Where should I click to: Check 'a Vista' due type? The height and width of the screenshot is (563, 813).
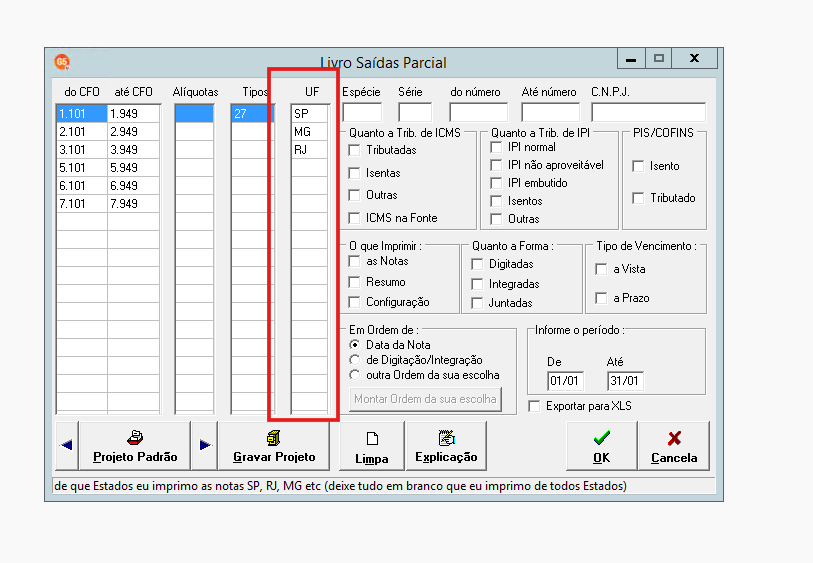[x=601, y=269]
